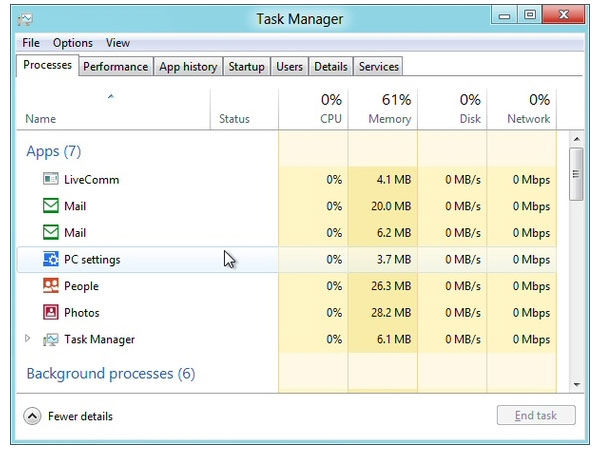The width and height of the screenshot is (600, 450).
Task: Expand the Task Manager process row
Action: click(x=27, y=338)
